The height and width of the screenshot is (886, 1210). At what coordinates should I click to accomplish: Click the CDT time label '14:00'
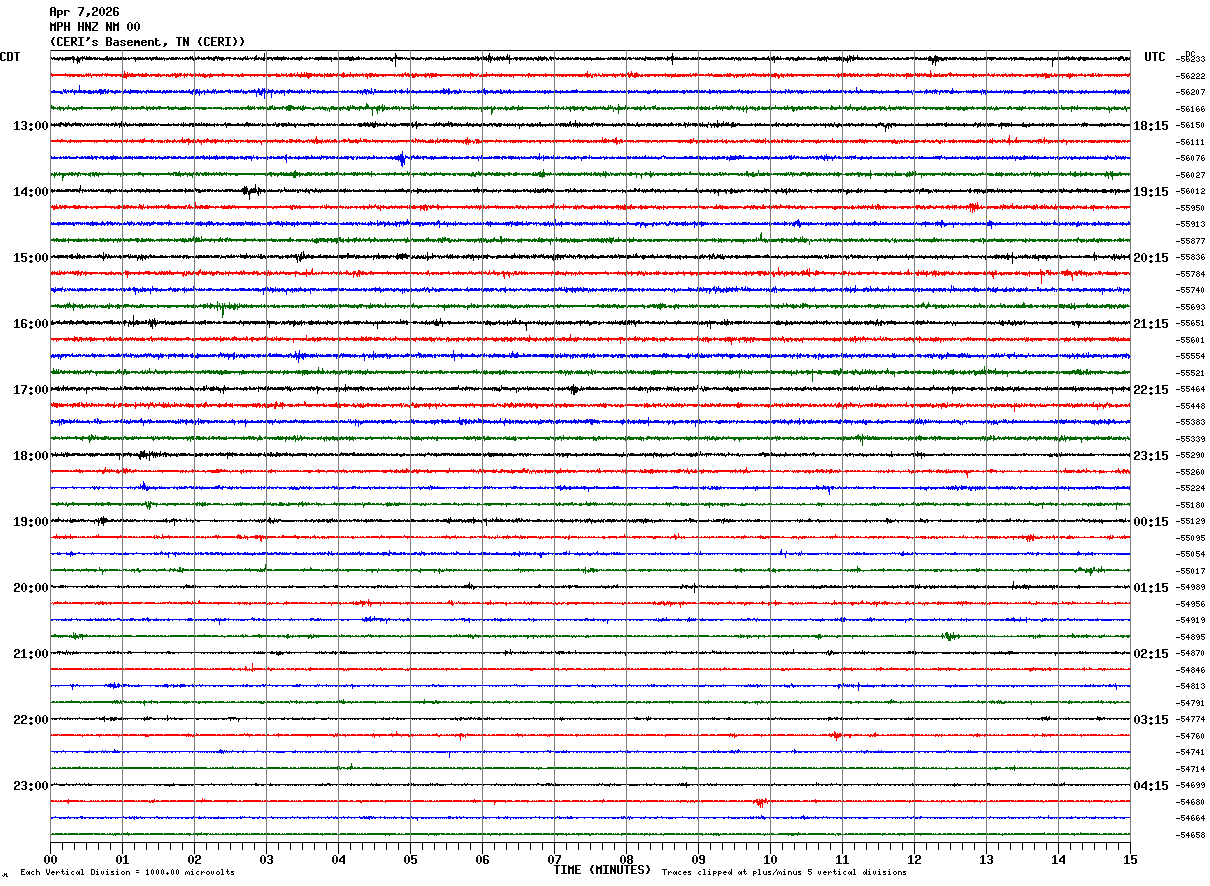31,192
